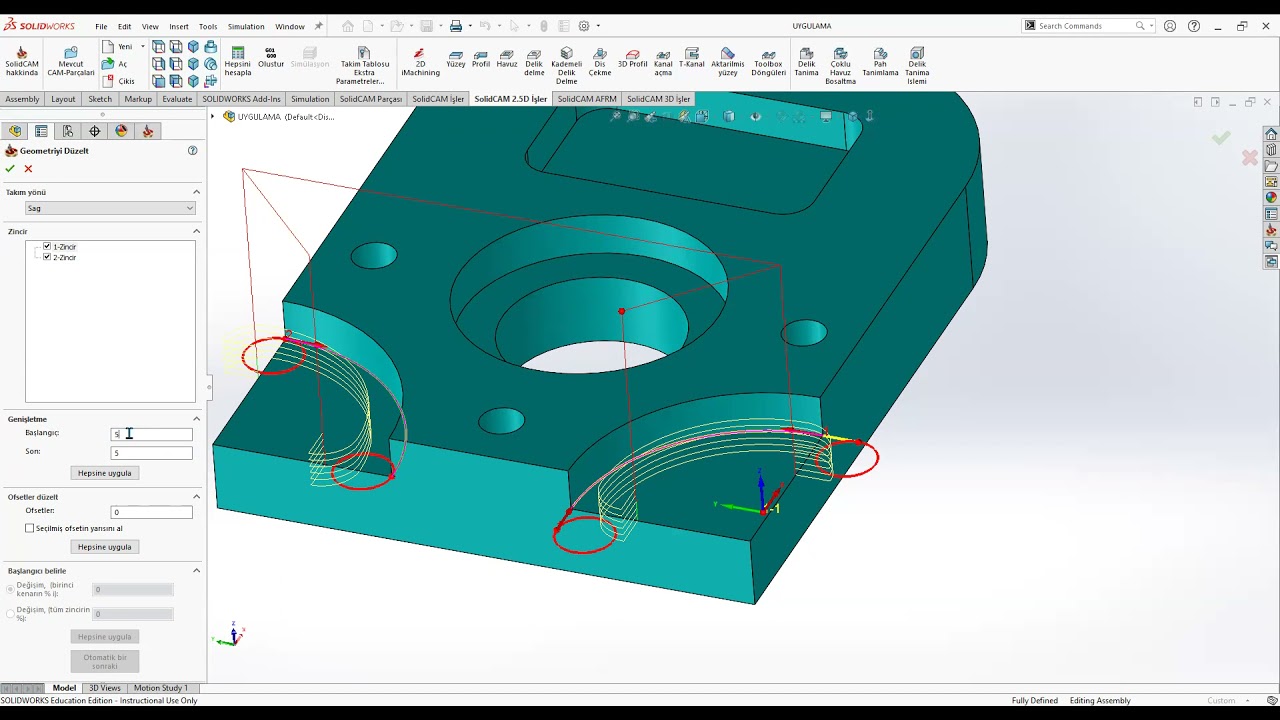Open the 3D Views bottom tab

coord(105,688)
